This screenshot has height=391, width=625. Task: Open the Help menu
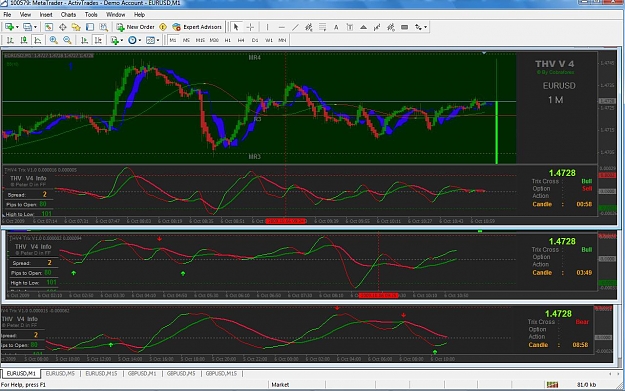click(x=139, y=14)
